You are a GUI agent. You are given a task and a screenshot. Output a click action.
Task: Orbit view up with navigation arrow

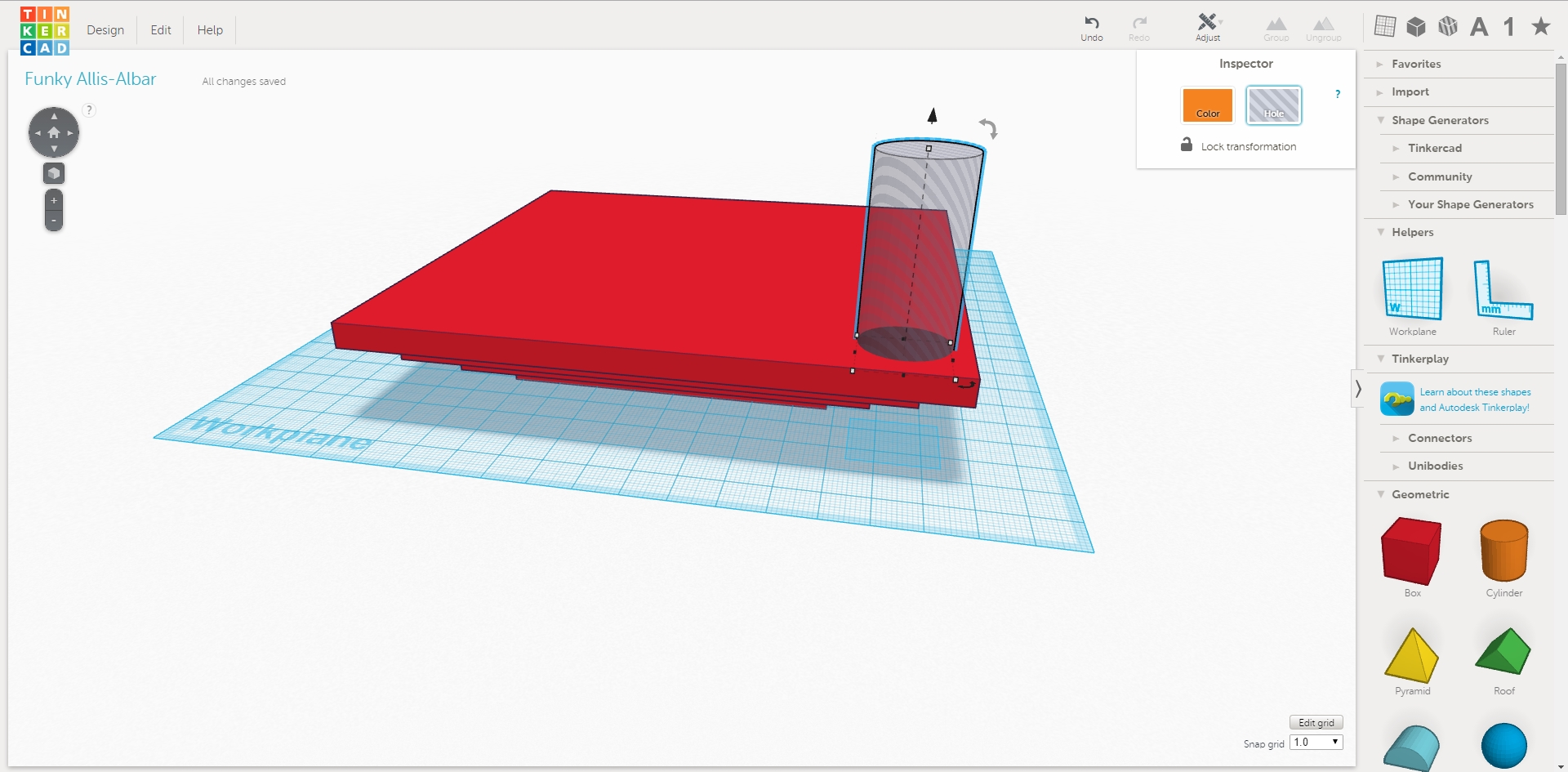[x=54, y=116]
